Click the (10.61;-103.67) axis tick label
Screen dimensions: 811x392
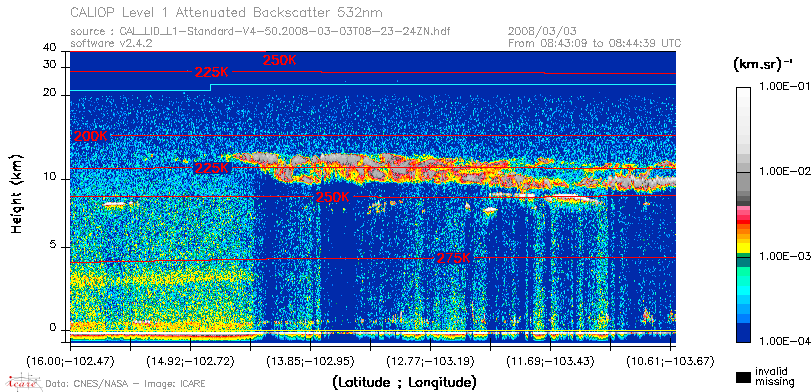(670, 360)
